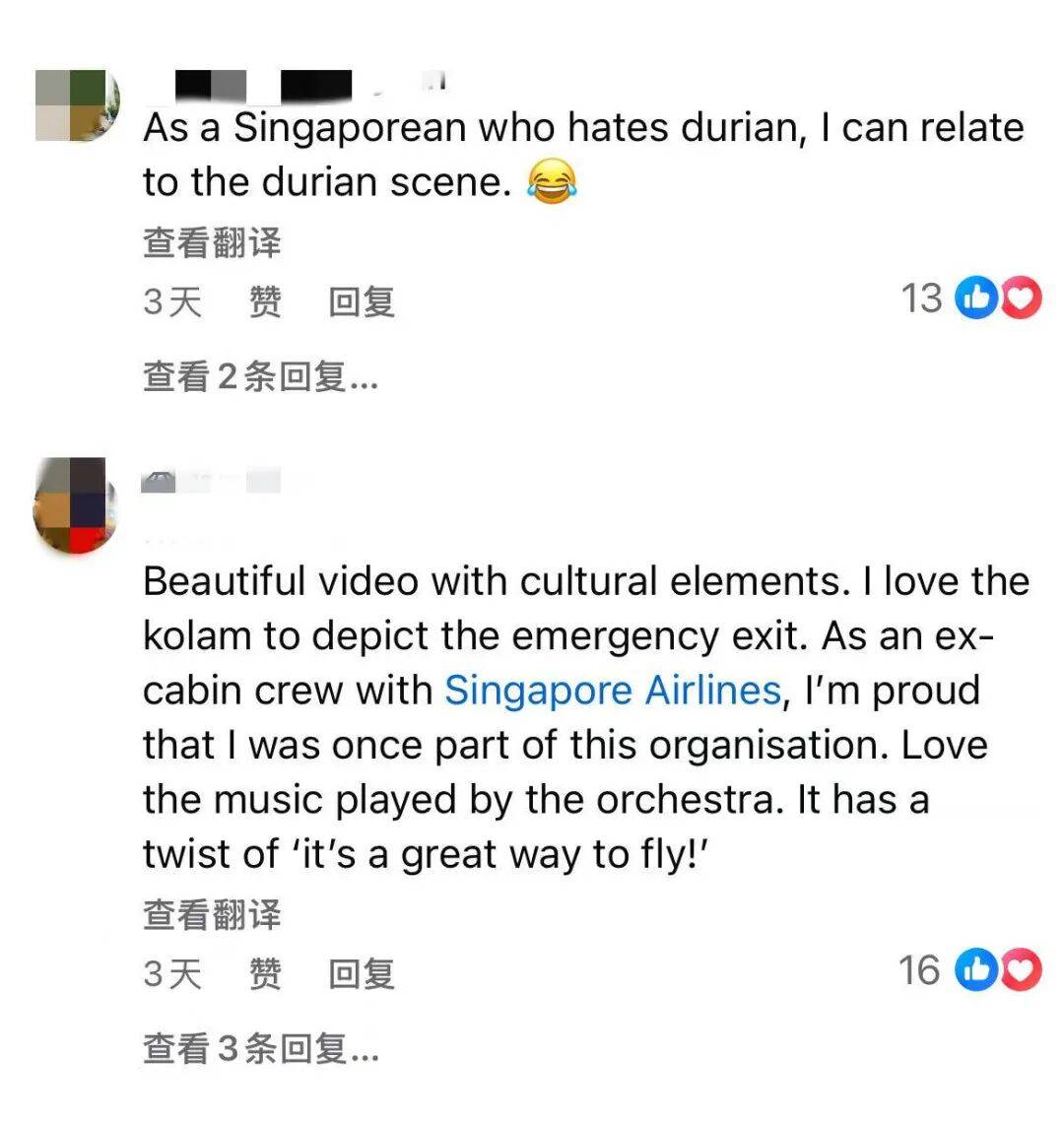Open the second commenter's profile picture
The height and width of the screenshot is (1126, 1064).
(75, 505)
